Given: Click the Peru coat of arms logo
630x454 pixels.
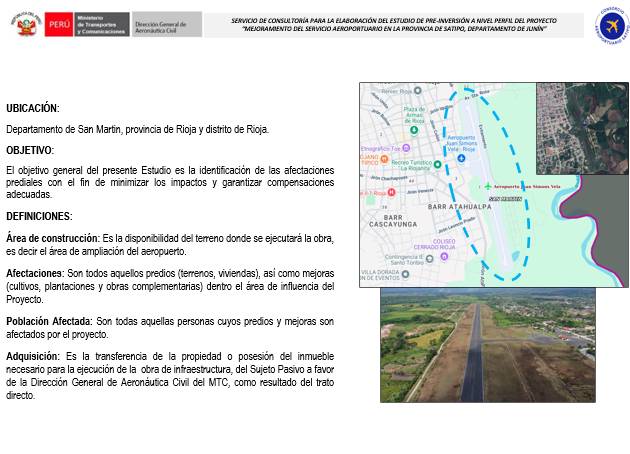Looking at the screenshot, I should pyautogui.click(x=27, y=25).
